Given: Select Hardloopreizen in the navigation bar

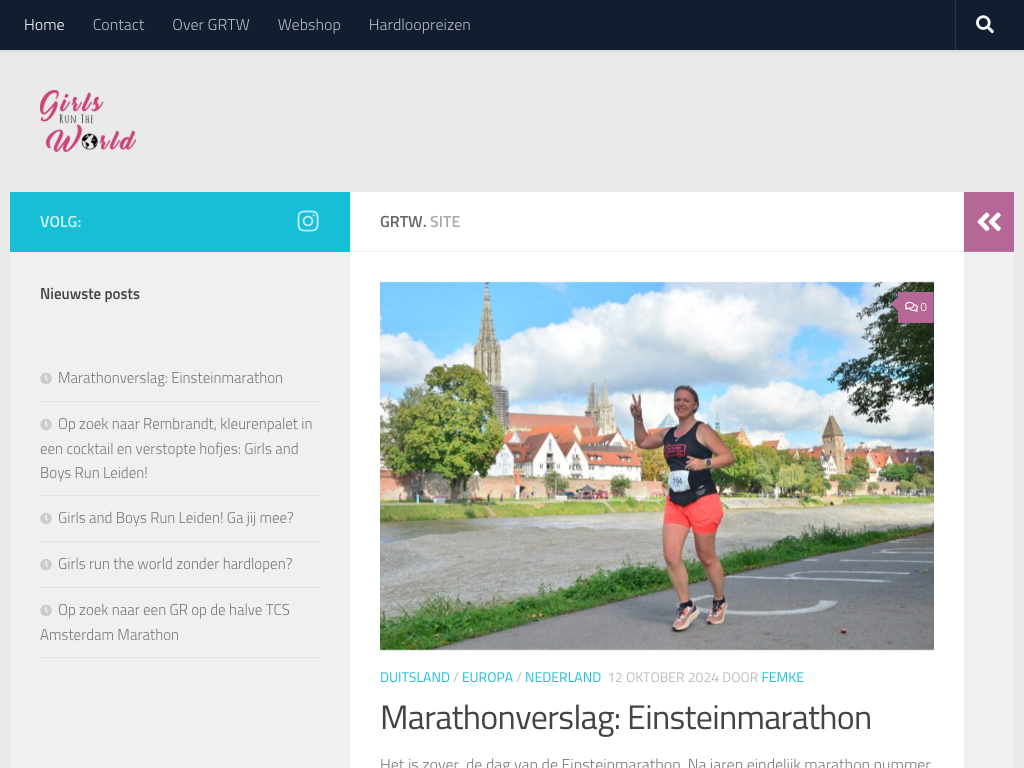Looking at the screenshot, I should tap(419, 25).
